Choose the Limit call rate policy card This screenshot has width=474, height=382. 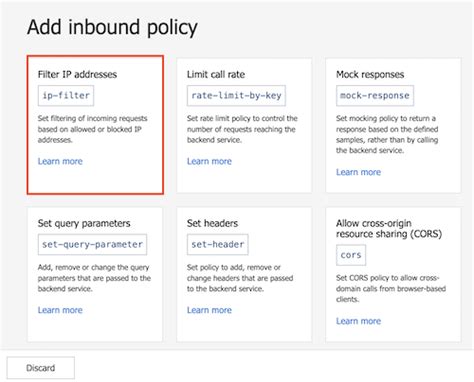point(244,125)
